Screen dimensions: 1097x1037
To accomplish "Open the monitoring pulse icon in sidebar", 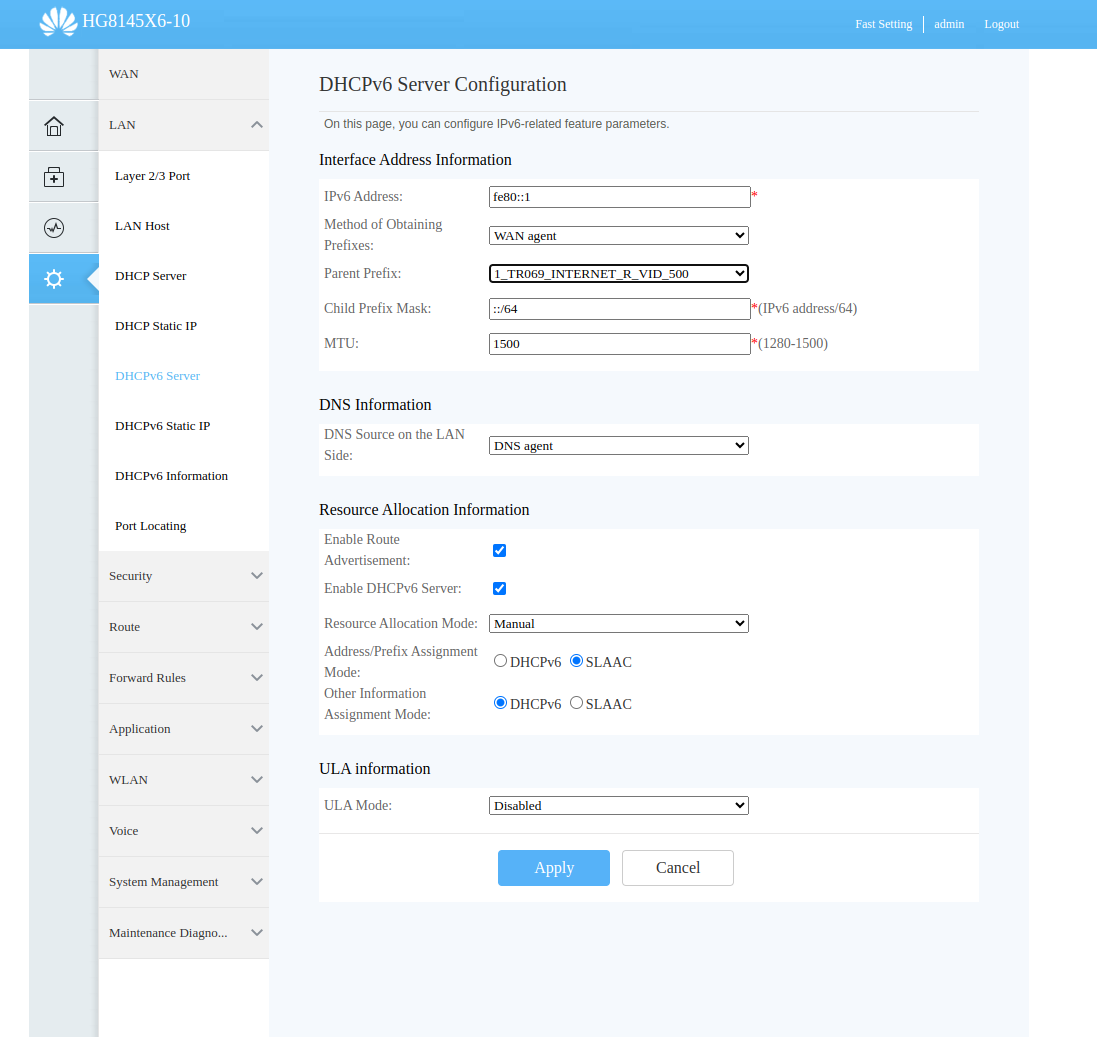I will [54, 228].
